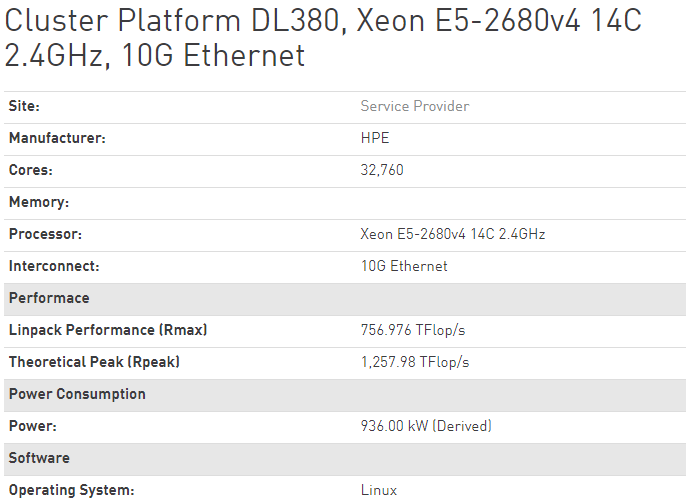Click the Linux operating system value
This screenshot has height=503, width=689.
379,490
